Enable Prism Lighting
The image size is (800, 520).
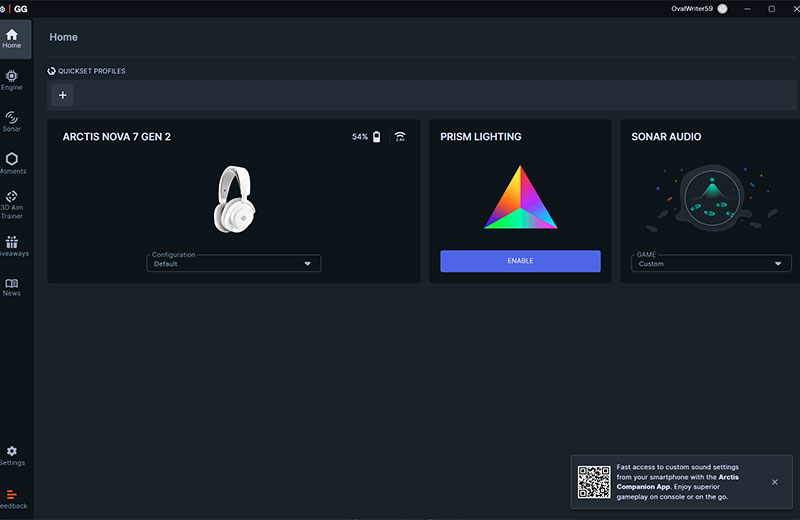(520, 261)
